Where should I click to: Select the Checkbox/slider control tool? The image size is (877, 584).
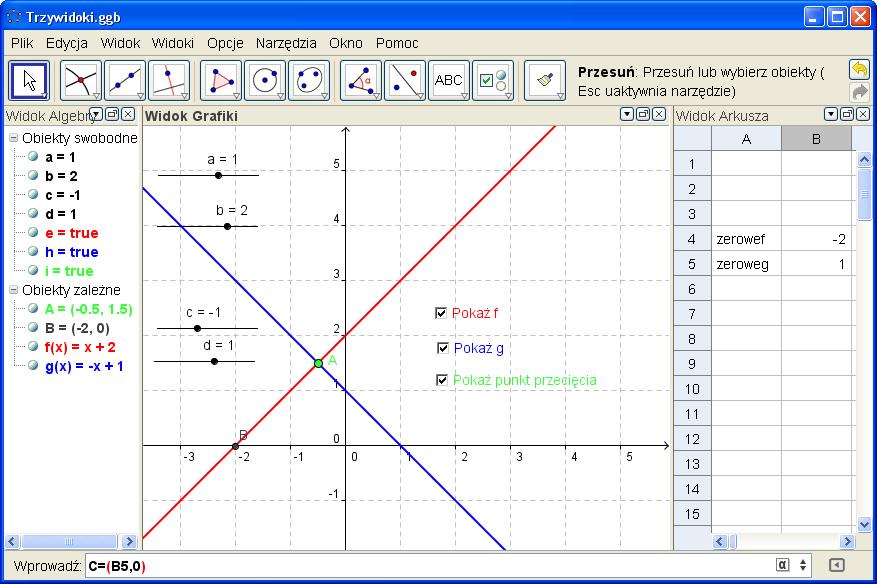tap(493, 81)
